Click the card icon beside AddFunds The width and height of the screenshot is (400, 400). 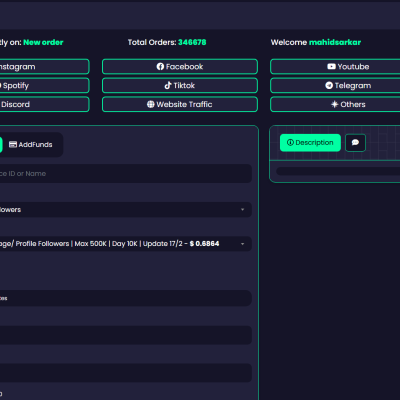[x=13, y=144]
